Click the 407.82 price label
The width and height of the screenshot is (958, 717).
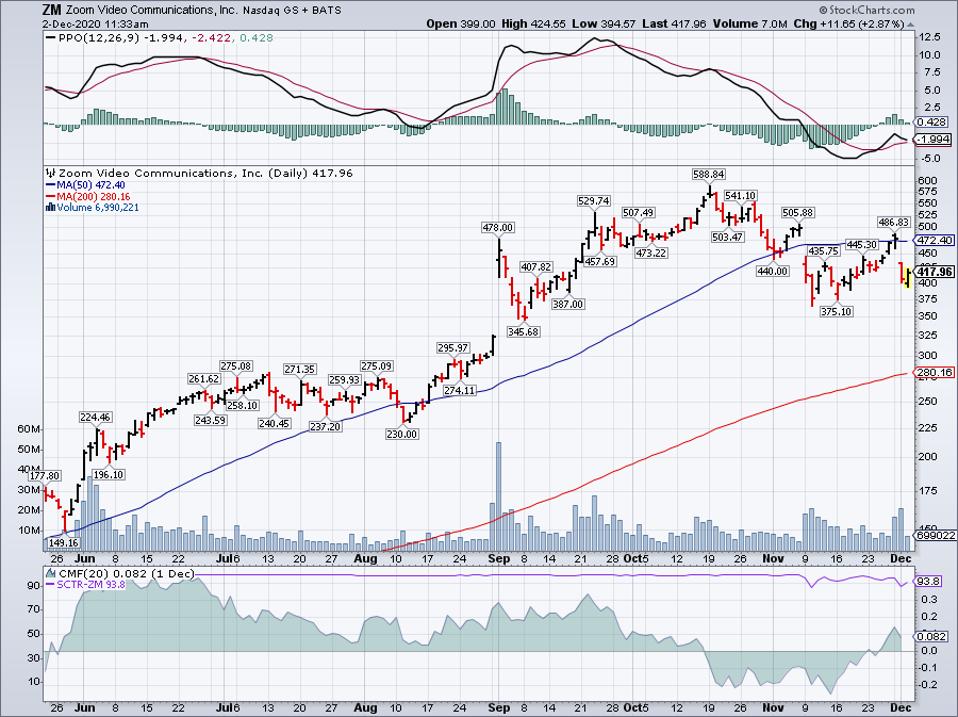coord(536,267)
